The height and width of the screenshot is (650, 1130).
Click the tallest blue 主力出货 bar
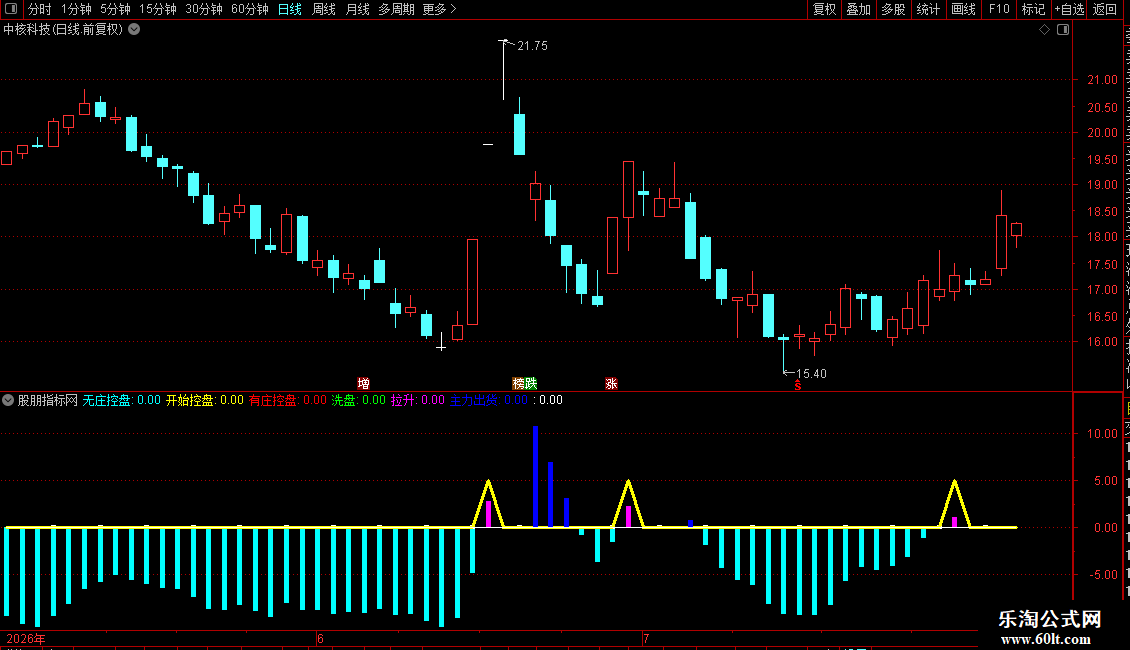[535, 476]
